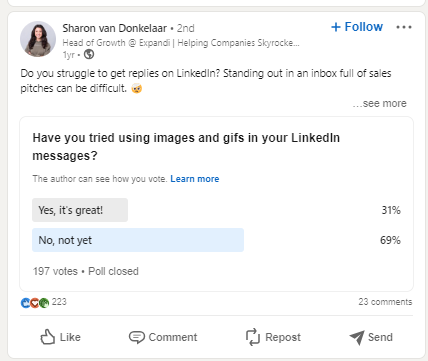Click the Repost arrows icon
428x361 pixels.
click(253, 337)
